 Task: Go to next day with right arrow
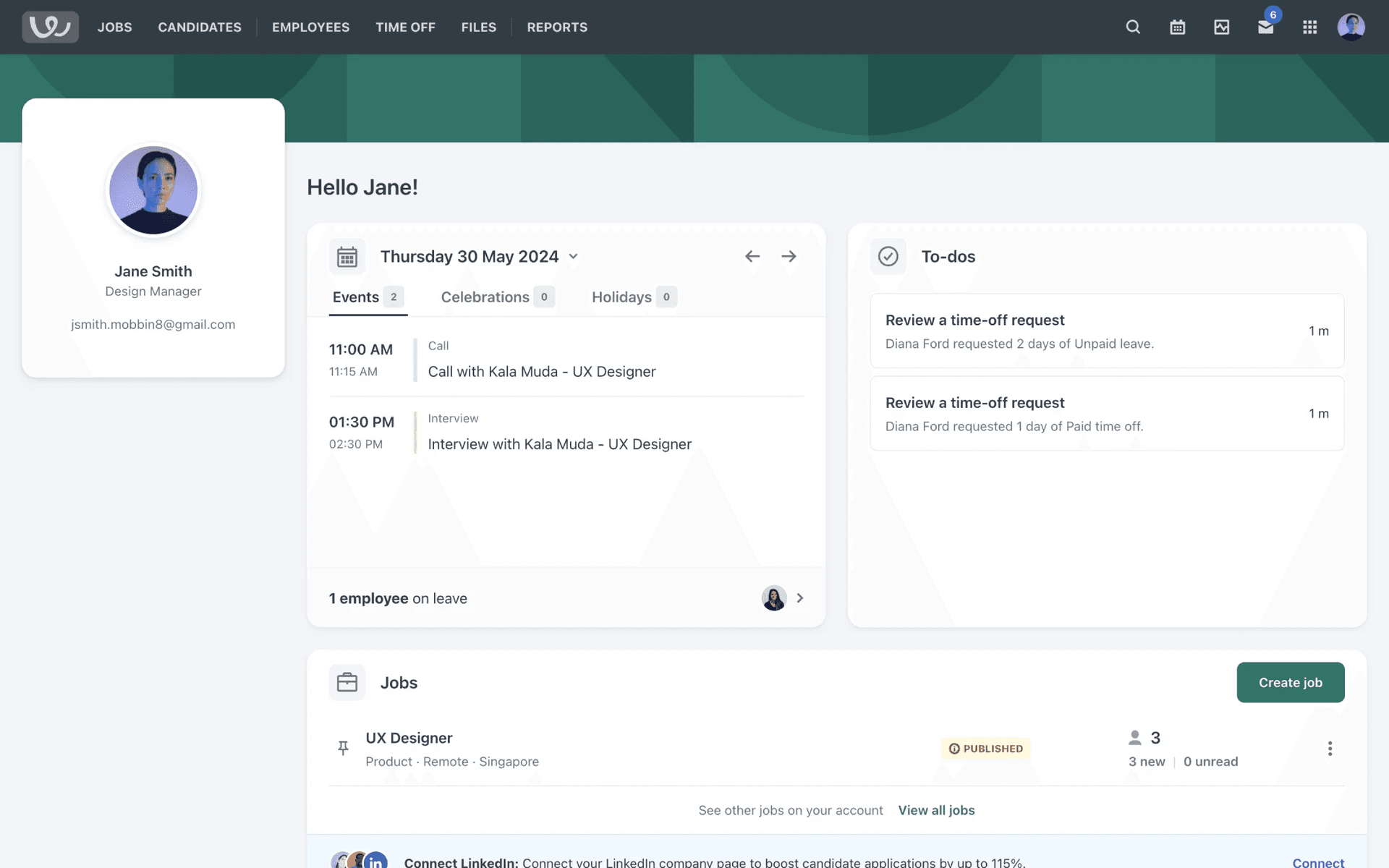click(789, 256)
